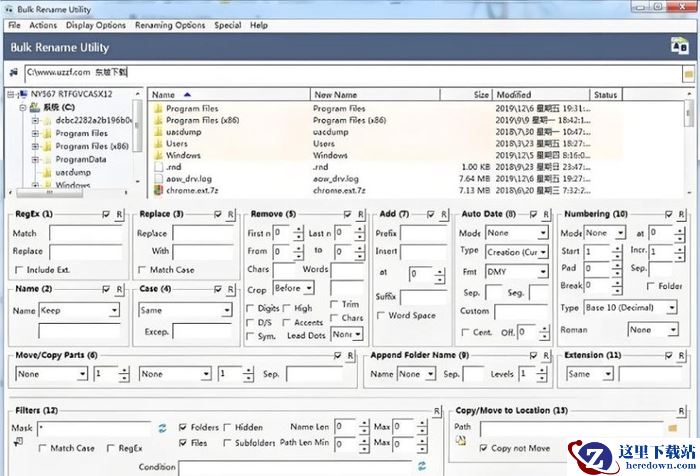
Task: Sort by Status column header
Action: pos(606,95)
